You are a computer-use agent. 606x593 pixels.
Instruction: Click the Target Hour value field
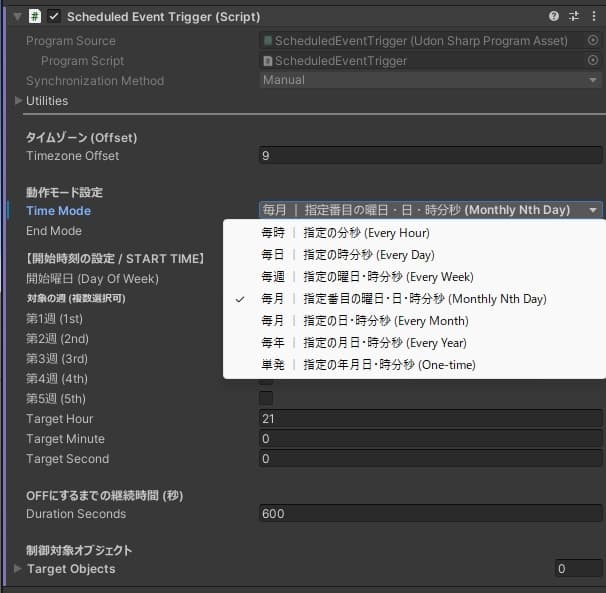pos(431,419)
